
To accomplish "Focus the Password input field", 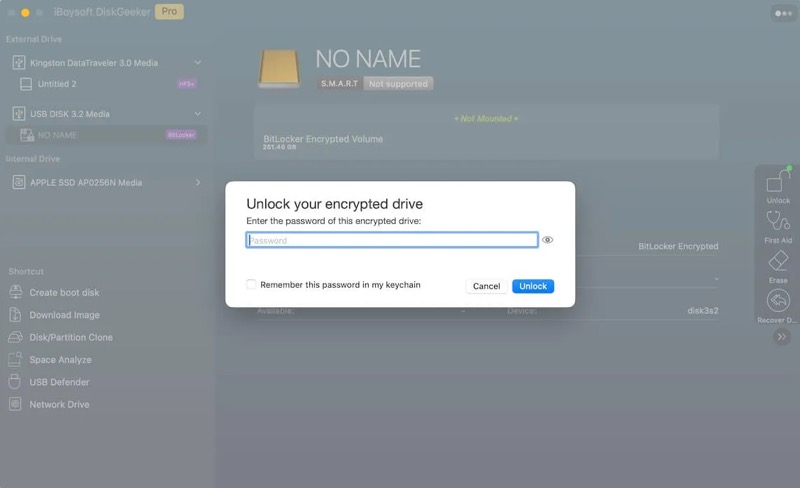I will 392,240.
